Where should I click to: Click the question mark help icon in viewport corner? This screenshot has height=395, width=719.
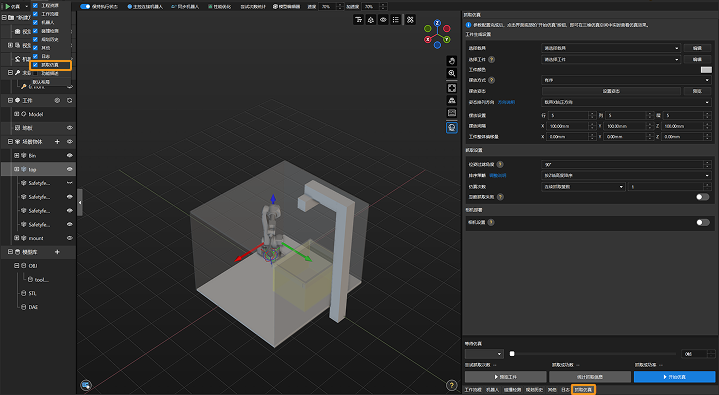coord(451,385)
